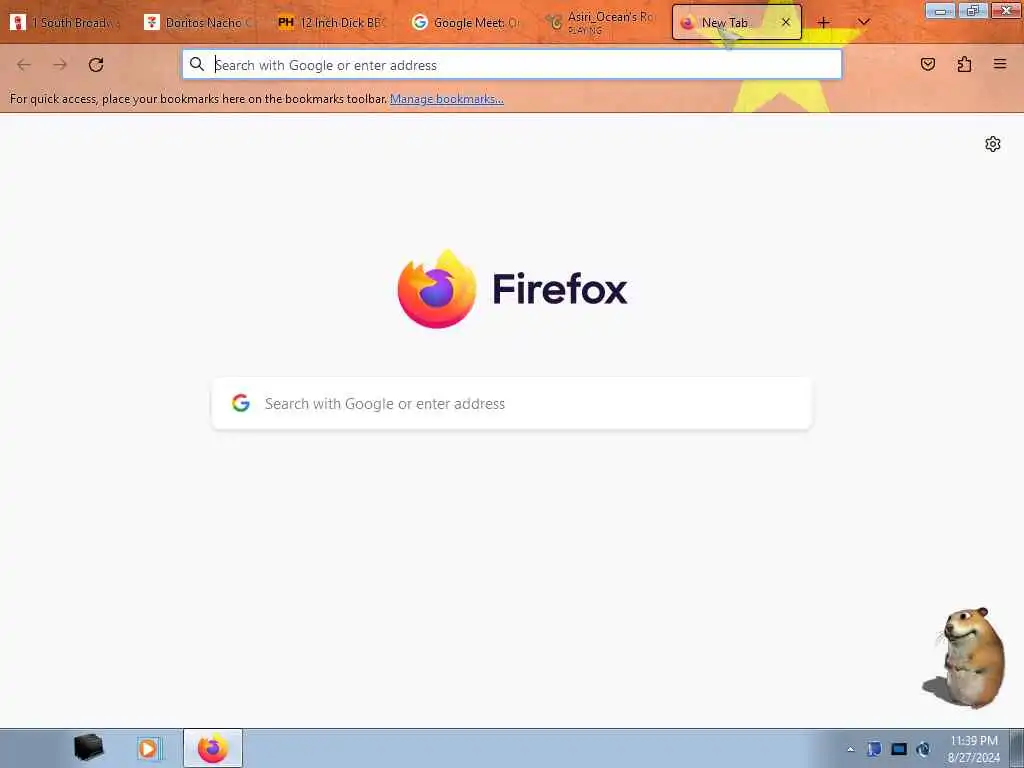1024x768 pixels.
Task: Open the black box taskbar app
Action: (x=89, y=748)
